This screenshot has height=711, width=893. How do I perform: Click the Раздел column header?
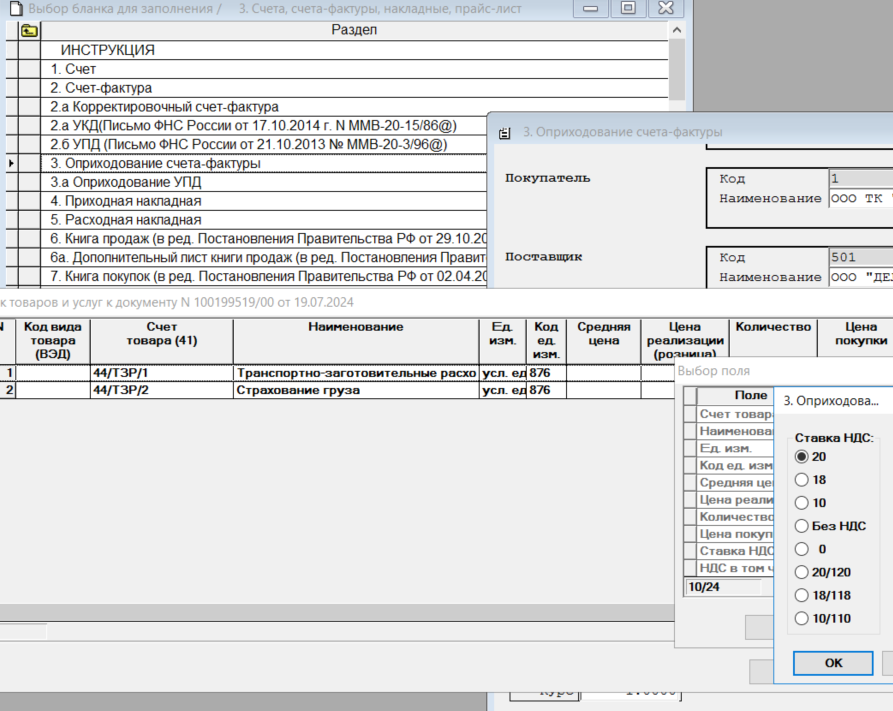tap(354, 30)
